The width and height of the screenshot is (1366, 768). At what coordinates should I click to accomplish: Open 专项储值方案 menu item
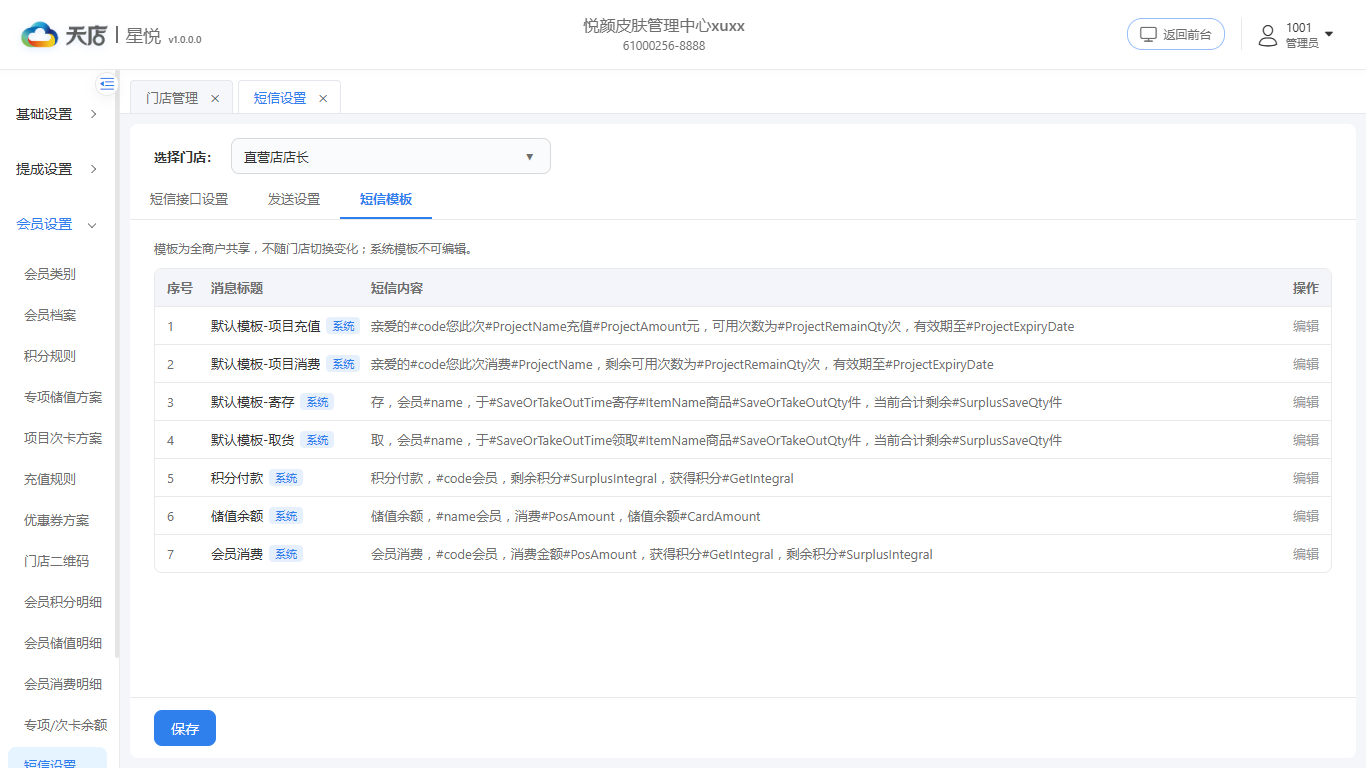pos(63,397)
